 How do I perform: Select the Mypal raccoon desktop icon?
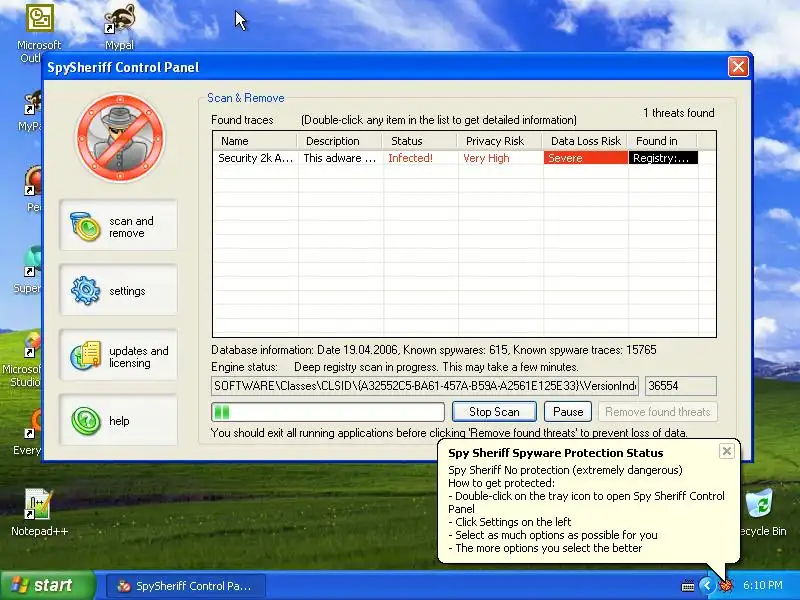coord(119,28)
